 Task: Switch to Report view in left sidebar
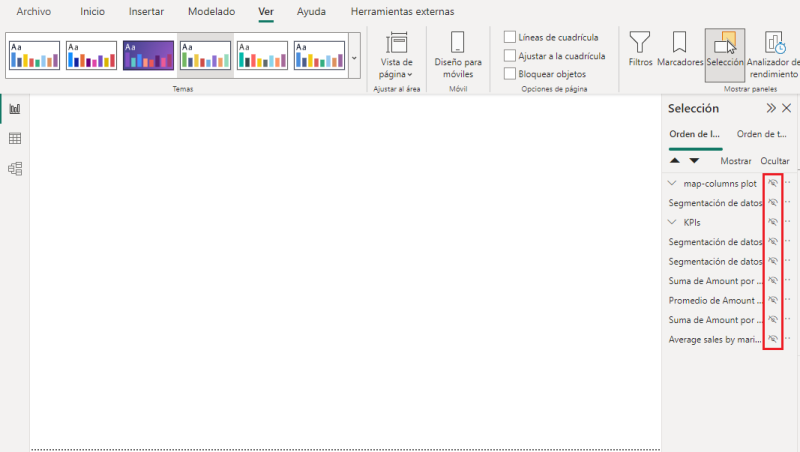pos(15,108)
